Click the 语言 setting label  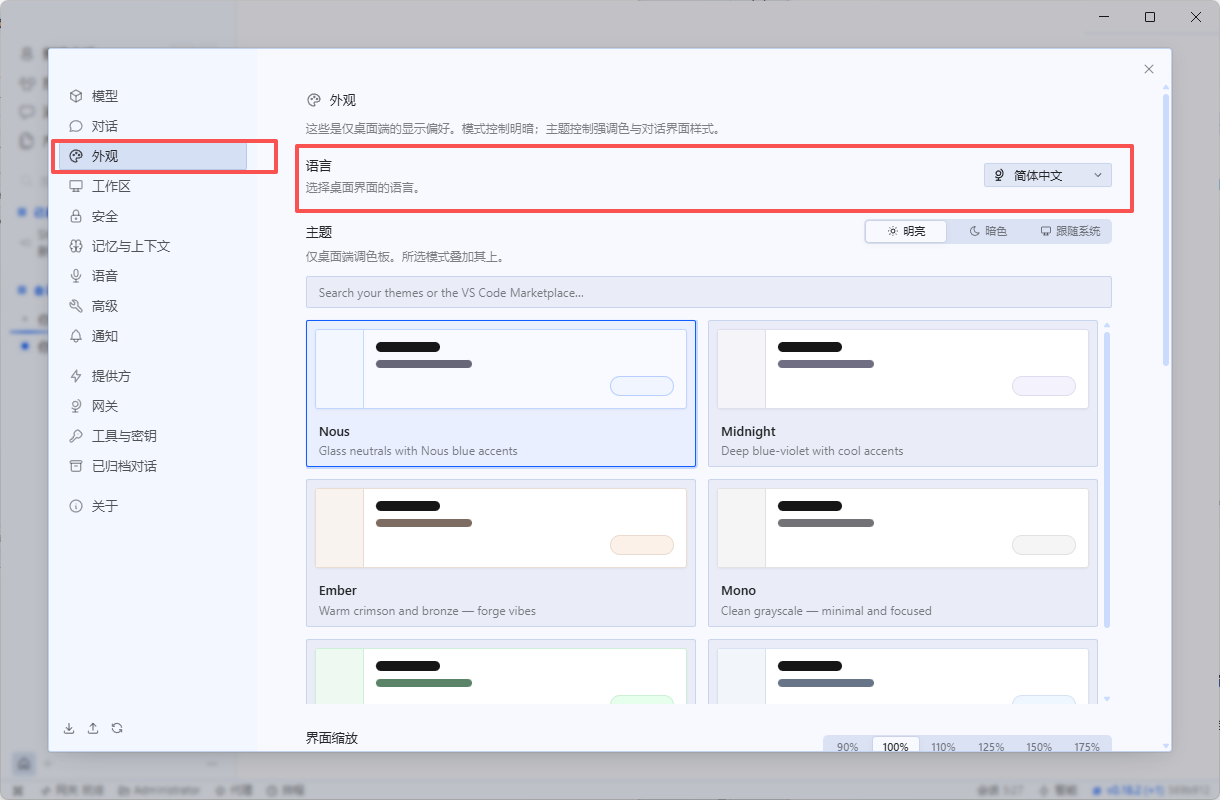(x=319, y=166)
